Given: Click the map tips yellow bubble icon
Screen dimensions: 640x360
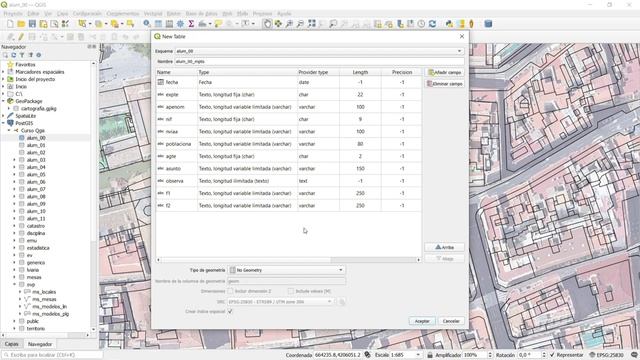Looking at the screenshot, I should [x=218, y=24].
